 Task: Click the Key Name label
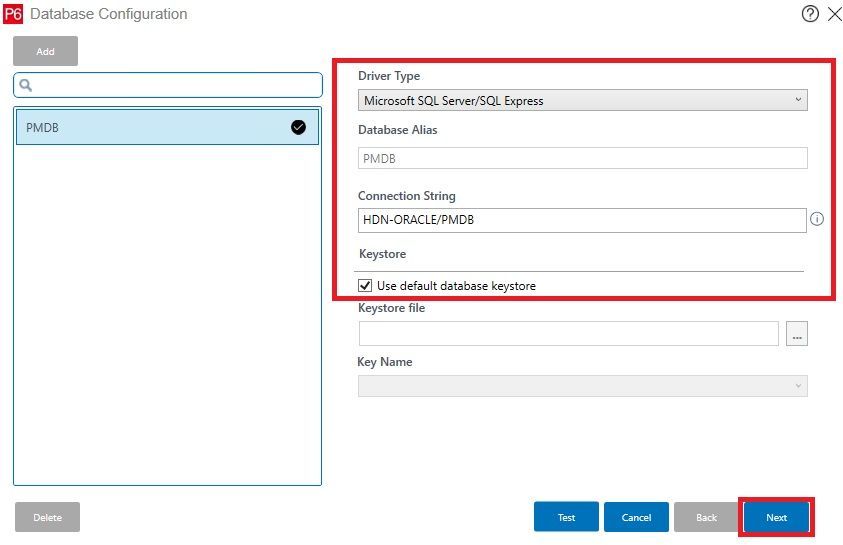click(384, 362)
